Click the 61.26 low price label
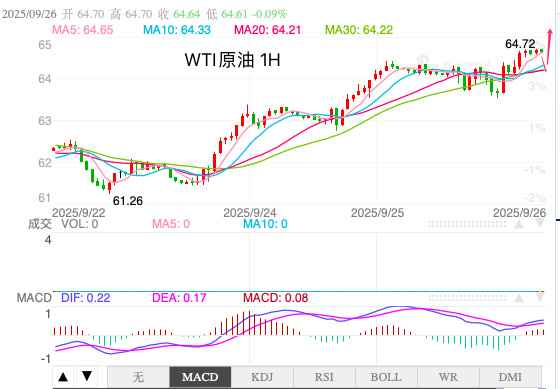 click(x=128, y=201)
